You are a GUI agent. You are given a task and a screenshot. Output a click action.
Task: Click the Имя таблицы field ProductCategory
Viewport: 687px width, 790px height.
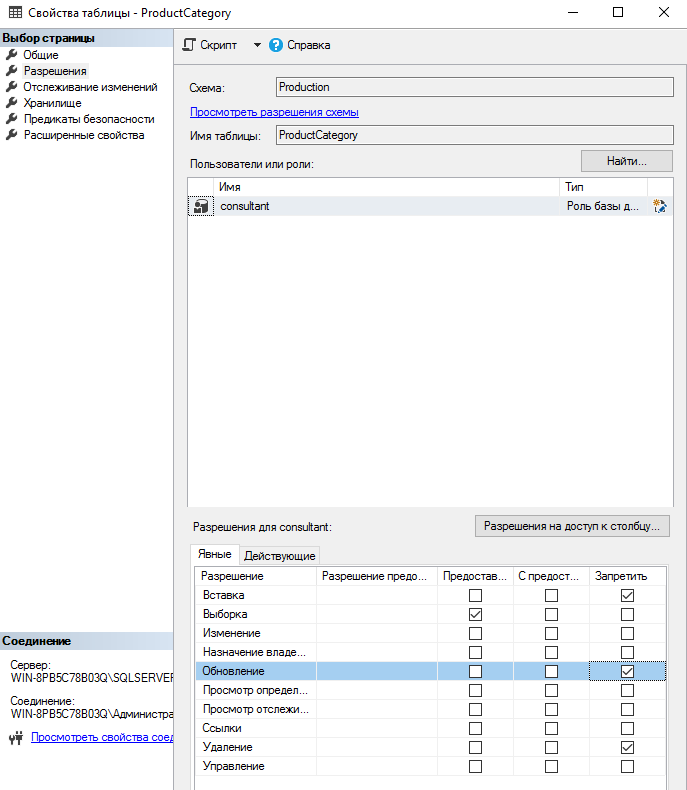[474, 135]
